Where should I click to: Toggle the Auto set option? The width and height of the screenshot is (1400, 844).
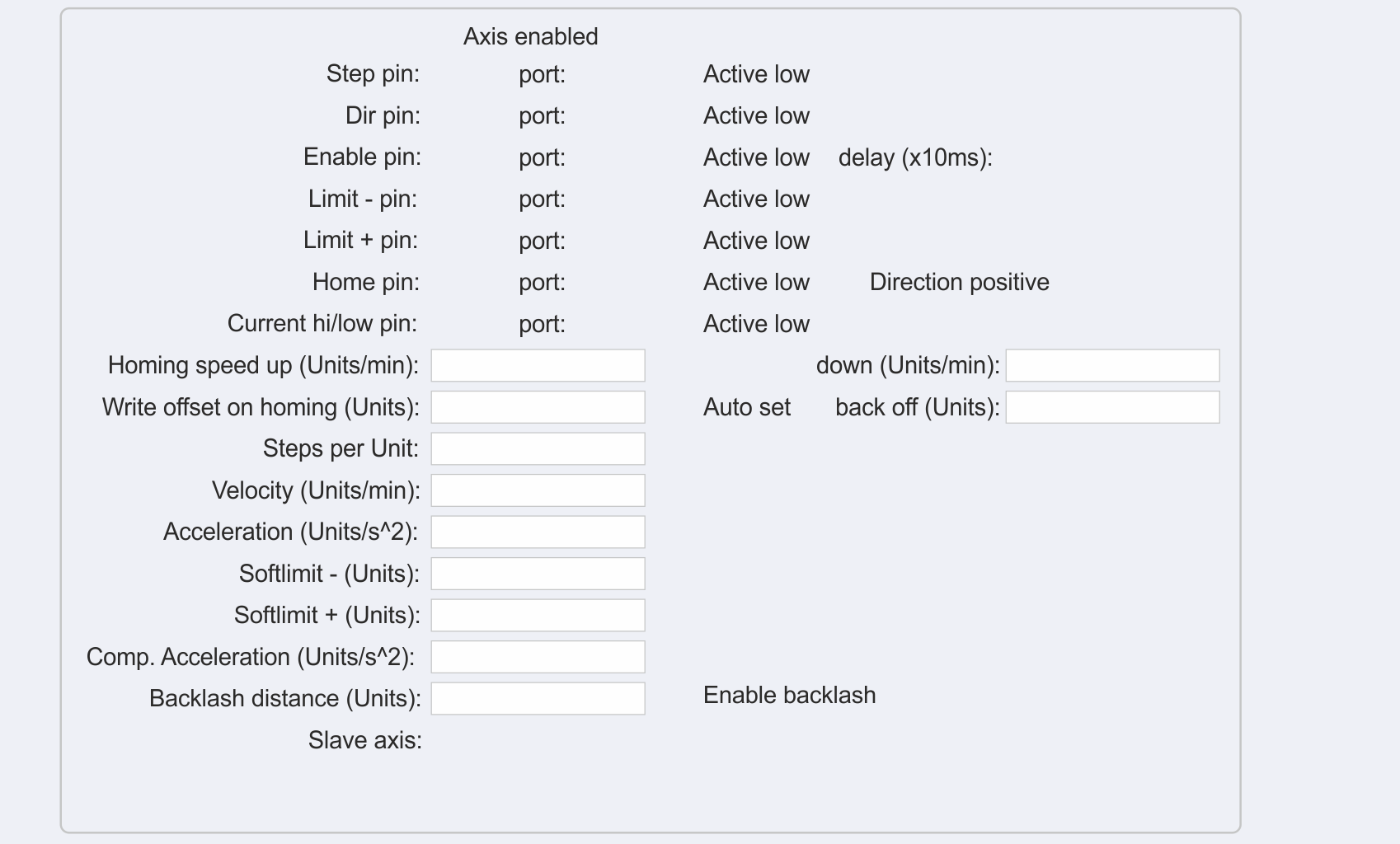746,407
